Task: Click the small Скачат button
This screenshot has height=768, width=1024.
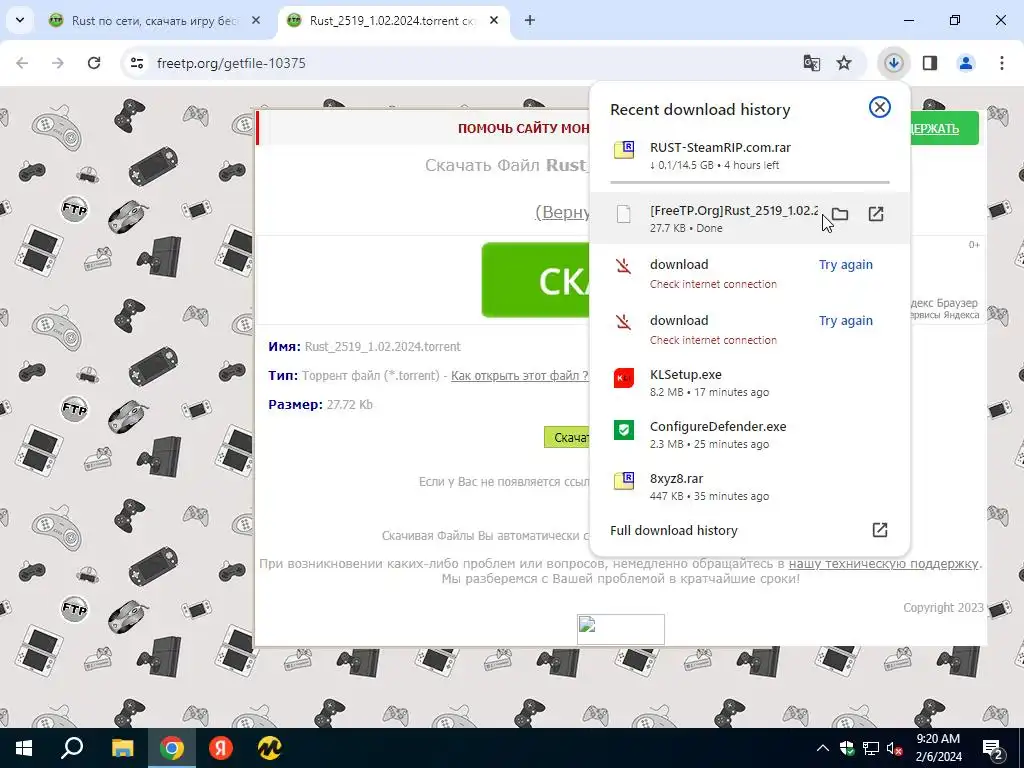Action: [x=567, y=437]
